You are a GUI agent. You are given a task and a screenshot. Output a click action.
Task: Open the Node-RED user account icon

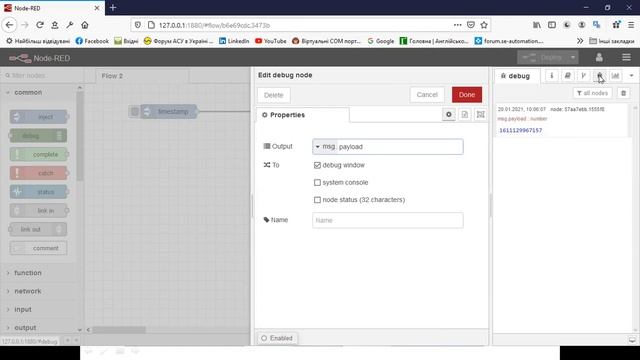[599, 57]
